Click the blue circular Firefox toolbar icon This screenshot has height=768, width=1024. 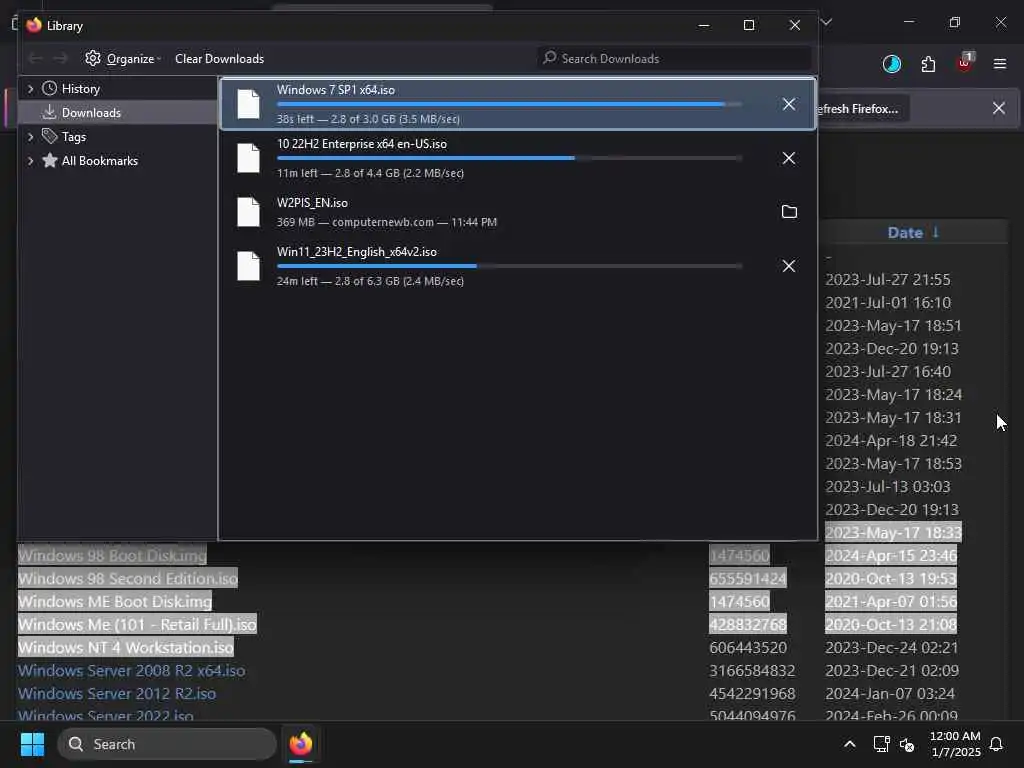point(891,64)
